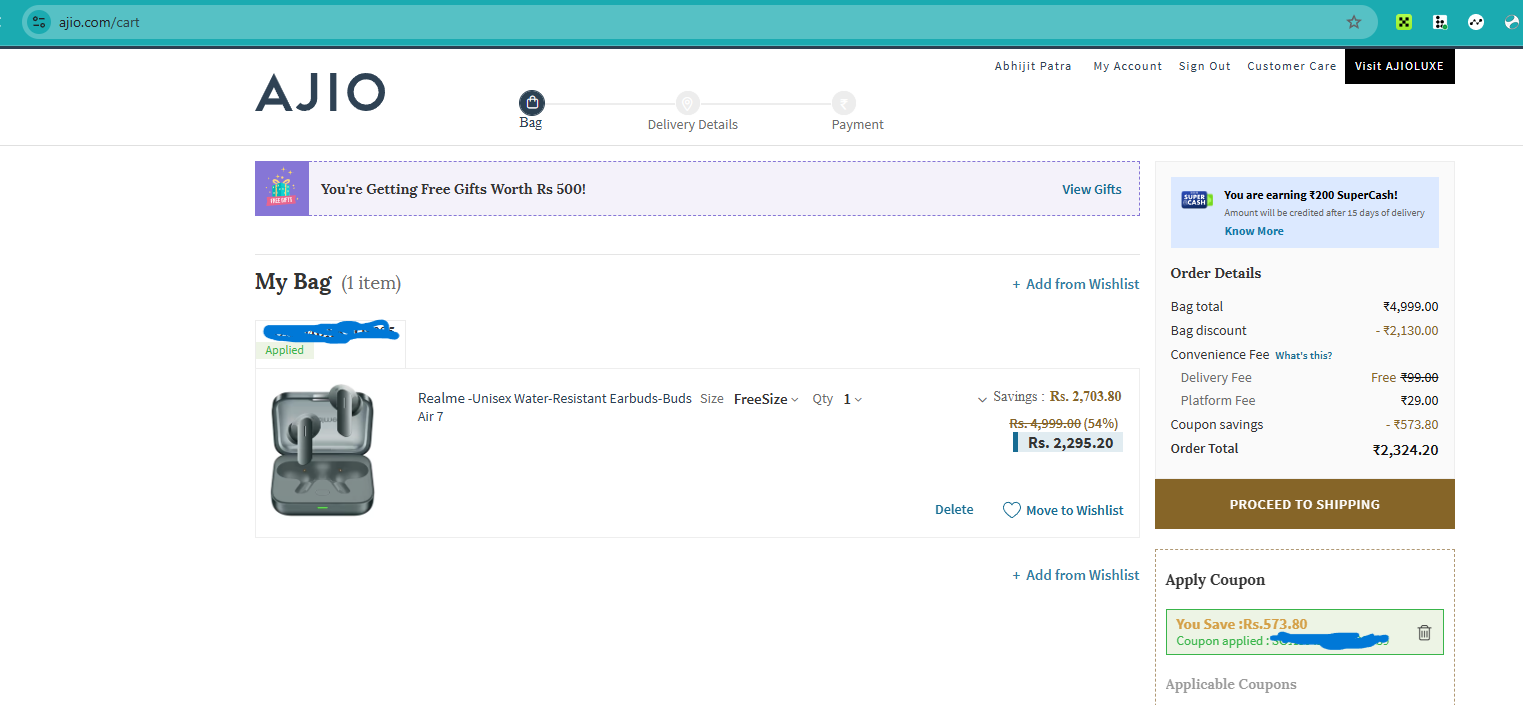Click the Payment step circle icon
This screenshot has height=705, width=1523.
click(x=843, y=102)
